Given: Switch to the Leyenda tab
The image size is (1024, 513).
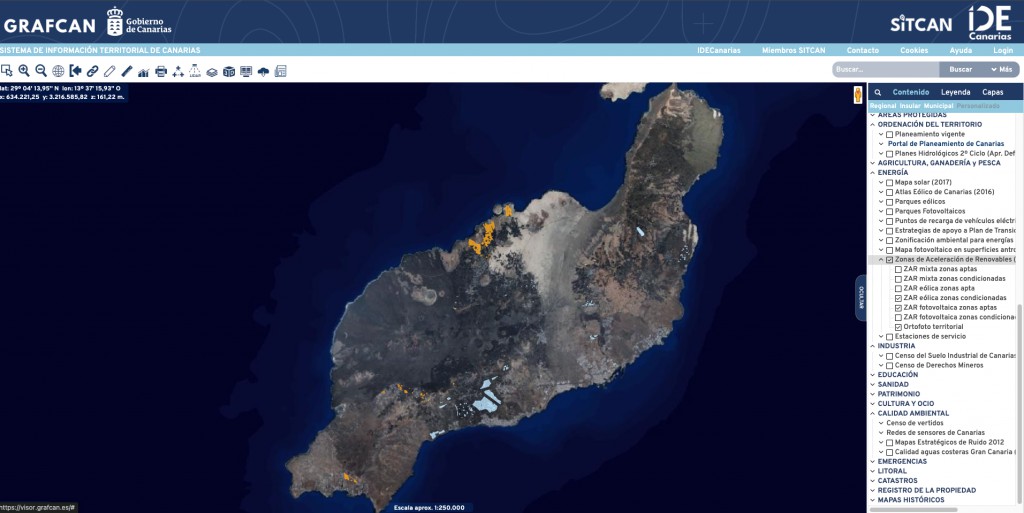Looking at the screenshot, I should click(955, 92).
